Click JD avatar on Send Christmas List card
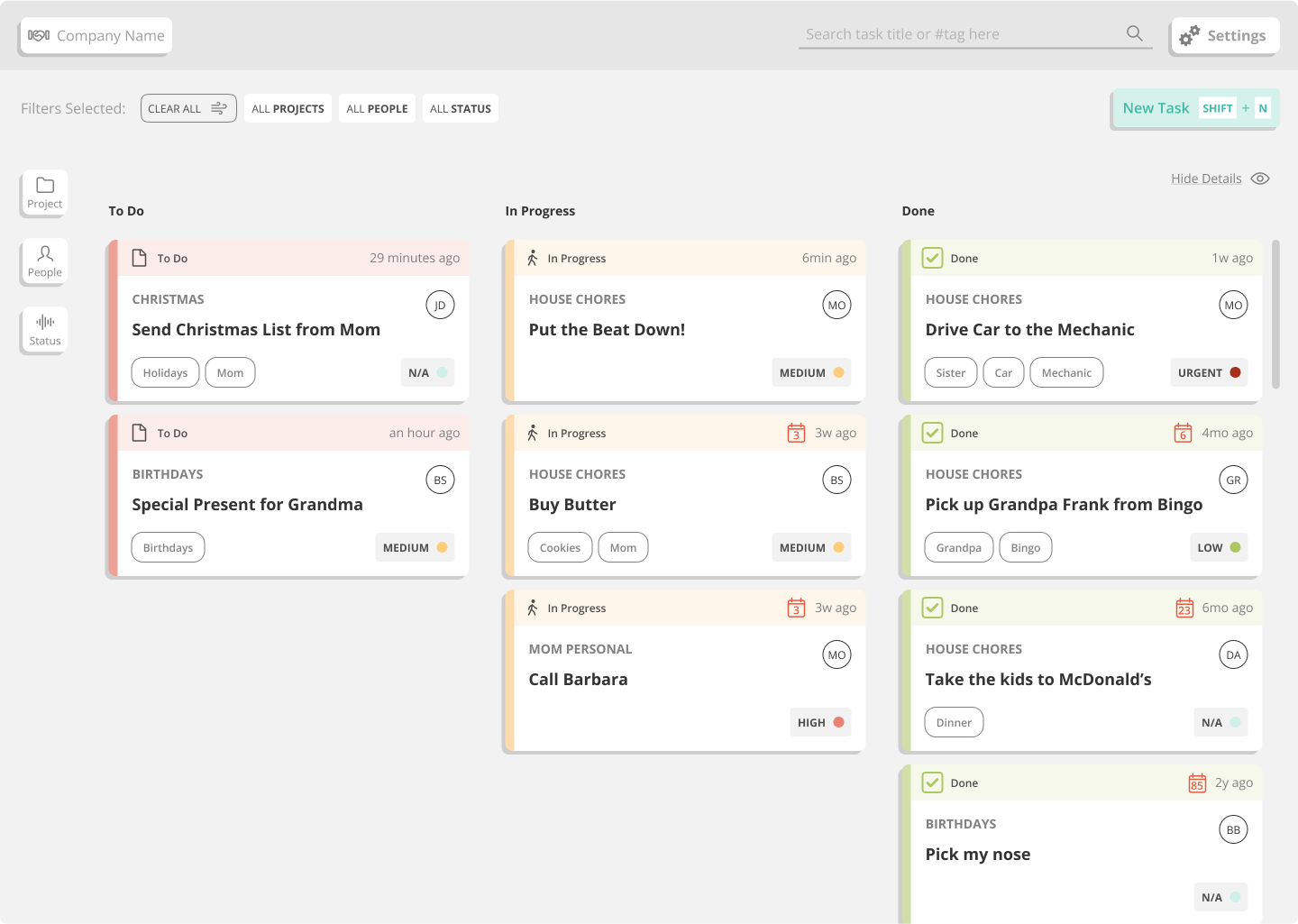 pos(440,305)
